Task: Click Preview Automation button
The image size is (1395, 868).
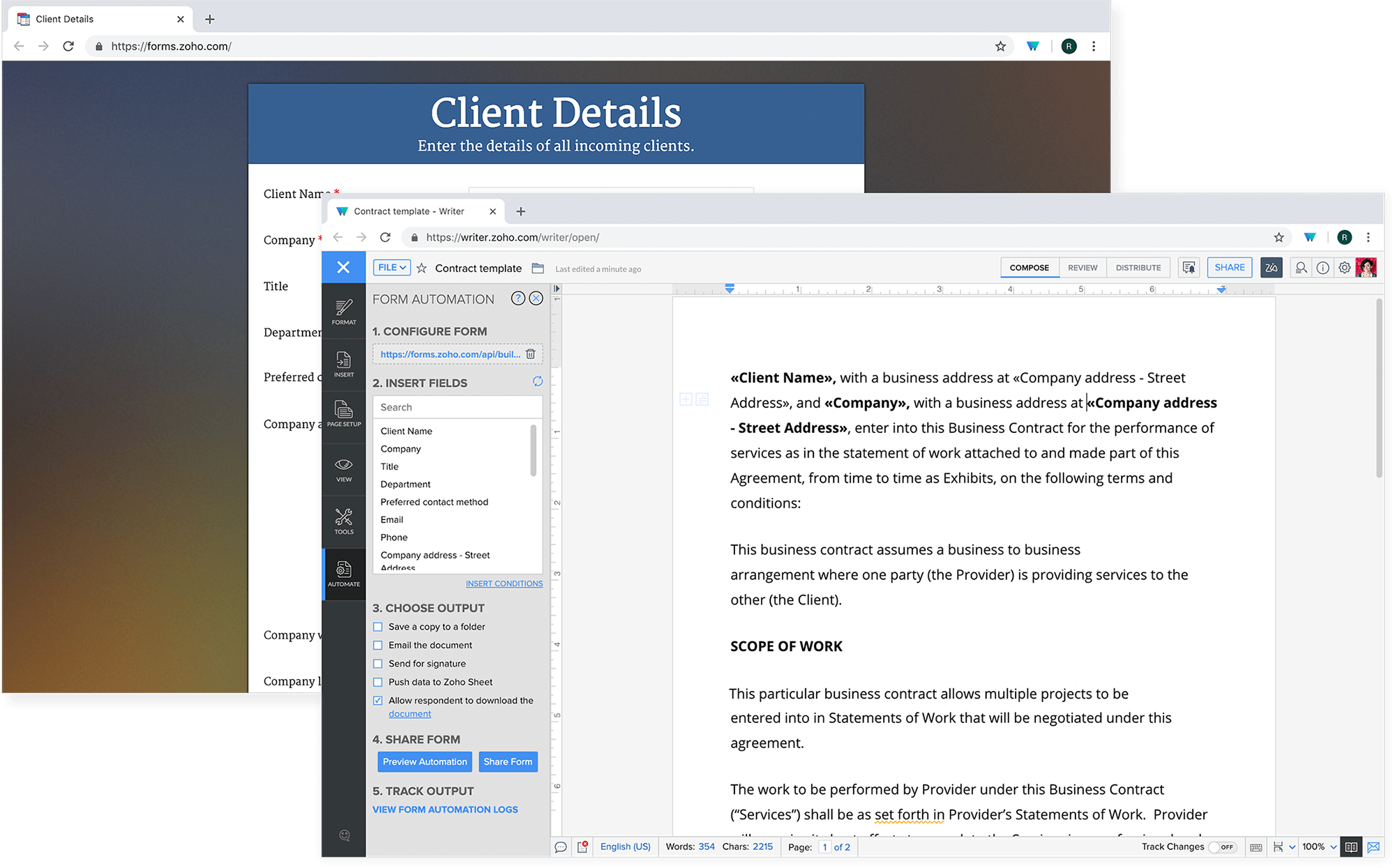Action: click(425, 761)
